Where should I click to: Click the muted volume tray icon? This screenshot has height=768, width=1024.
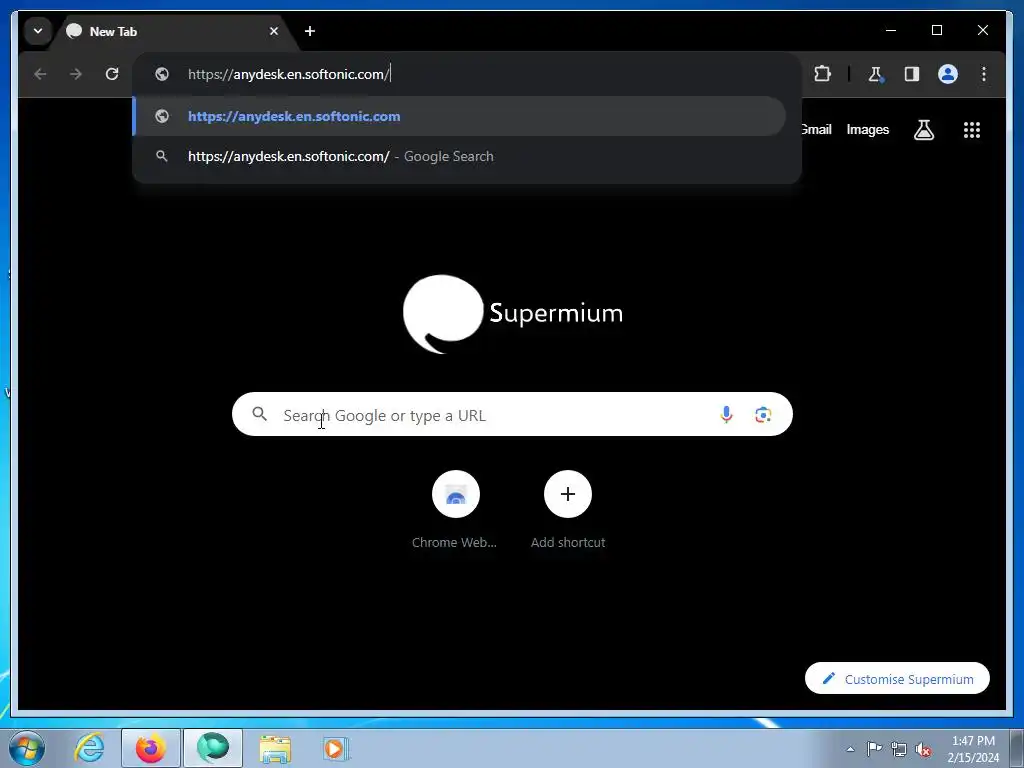pos(923,749)
